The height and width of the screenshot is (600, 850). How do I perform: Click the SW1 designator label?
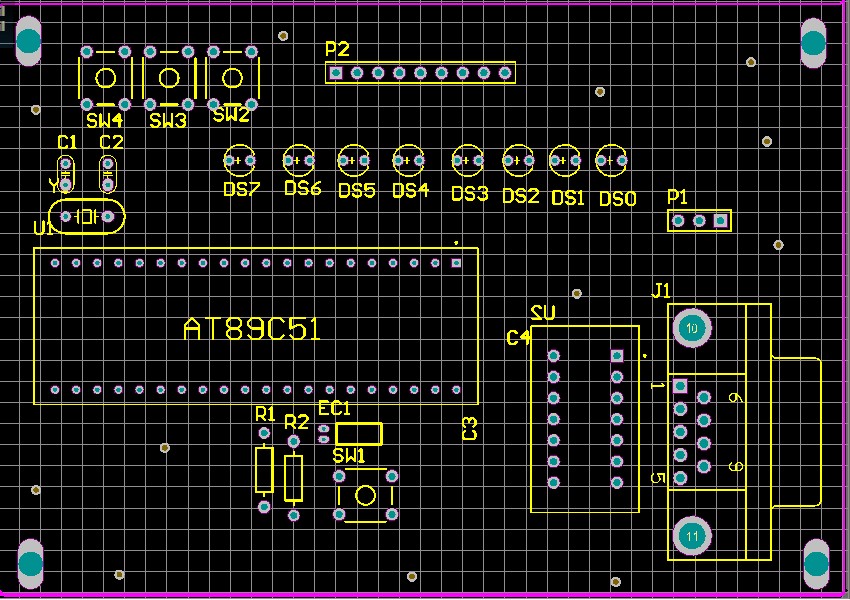pos(349,456)
